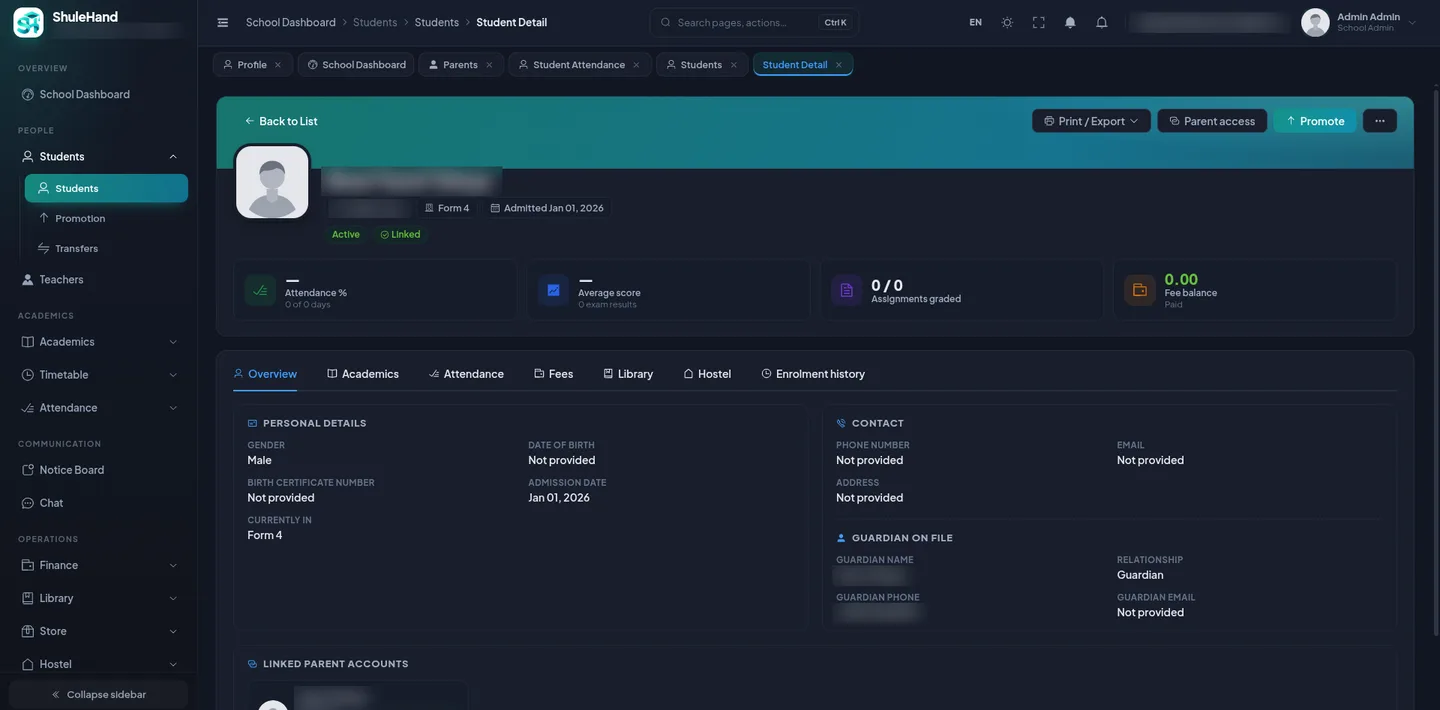Toggle the hamburger menu icon
This screenshot has width=1440, height=710.
223,22
